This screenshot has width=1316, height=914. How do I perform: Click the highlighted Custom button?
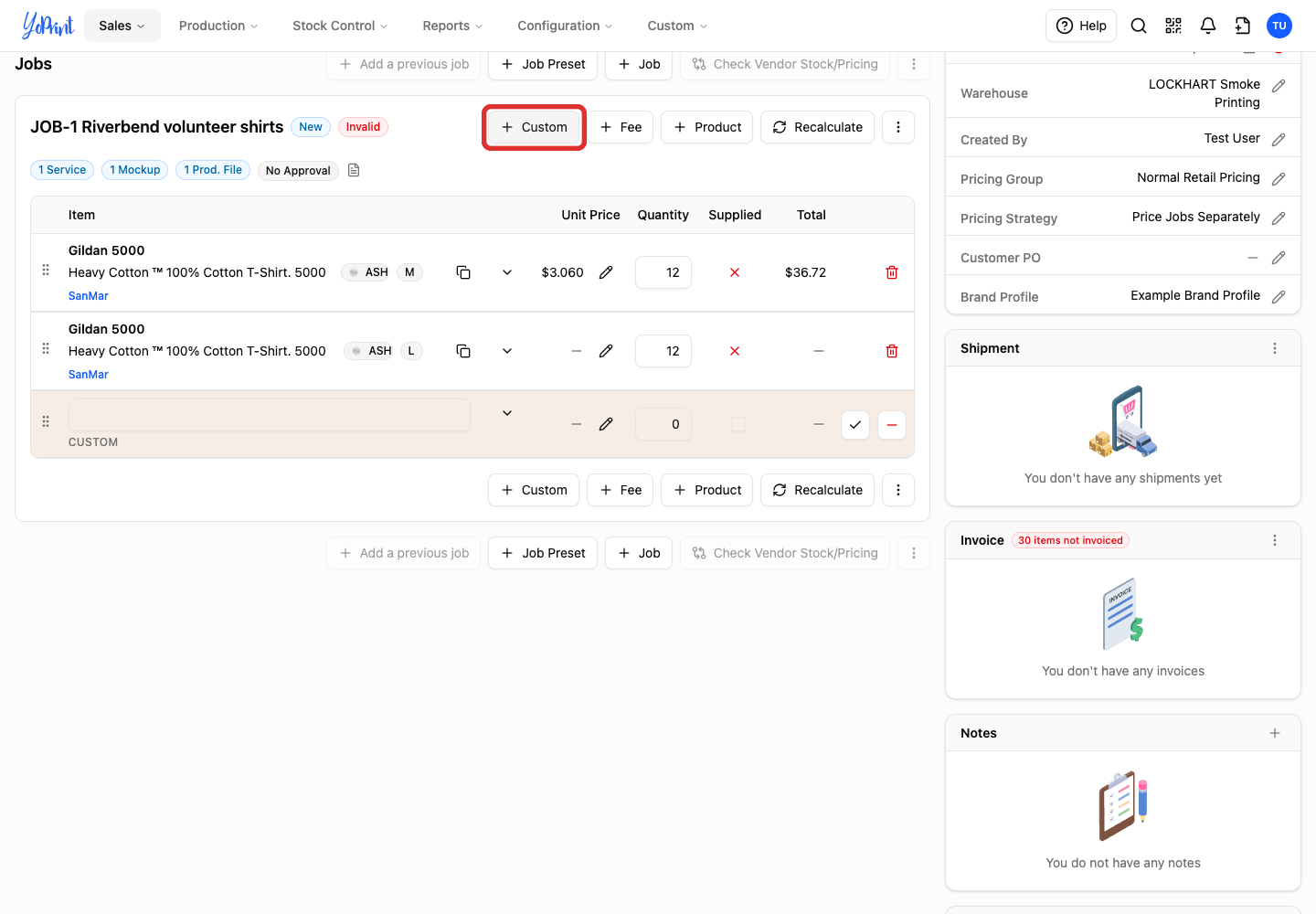[x=534, y=127]
